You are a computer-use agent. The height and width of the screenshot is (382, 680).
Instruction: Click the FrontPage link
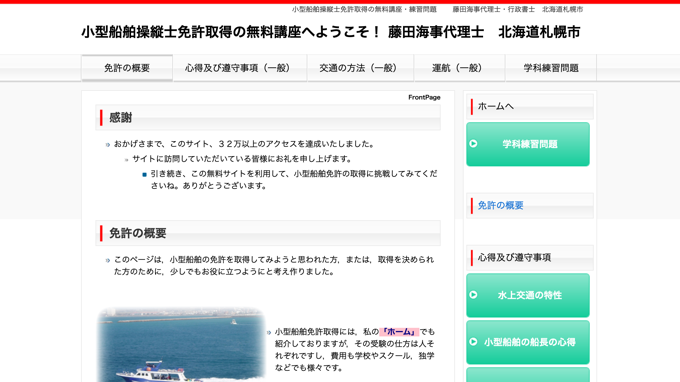coord(424,98)
